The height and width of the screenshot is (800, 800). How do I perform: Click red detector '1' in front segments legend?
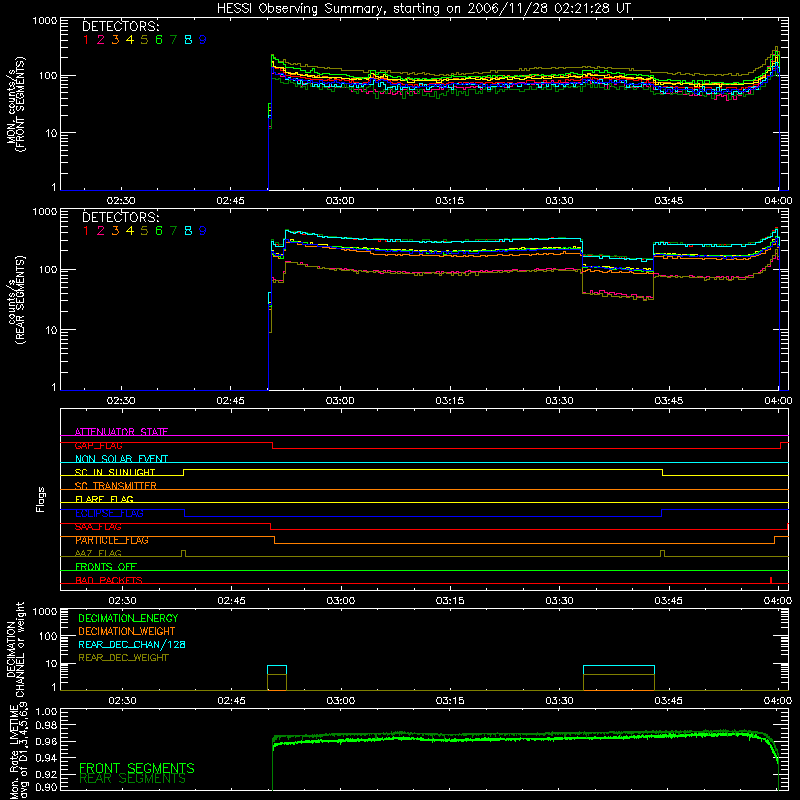[86, 40]
